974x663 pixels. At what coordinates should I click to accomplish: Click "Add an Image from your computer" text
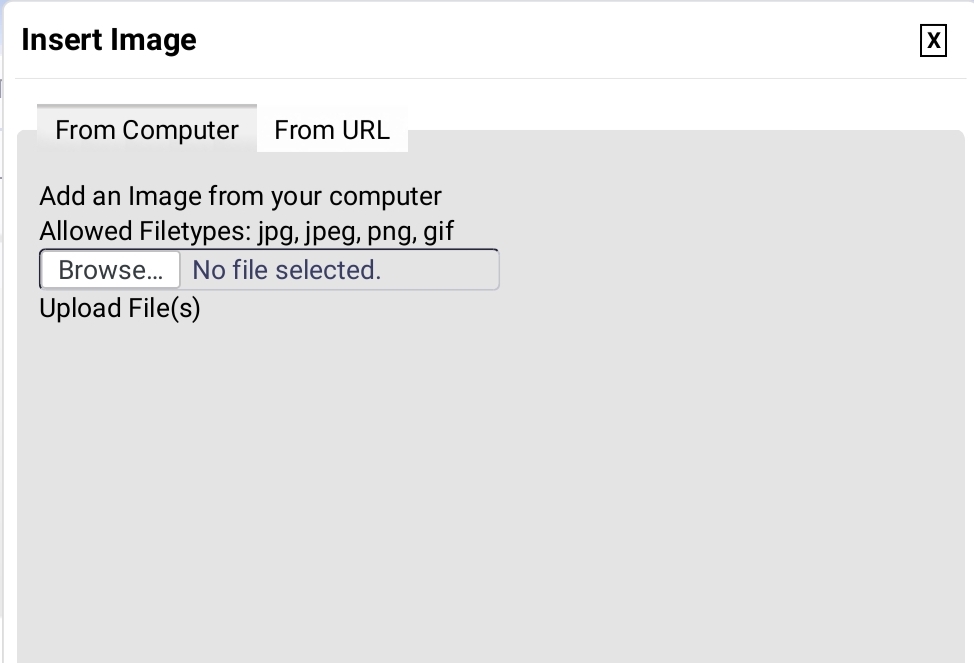240,196
